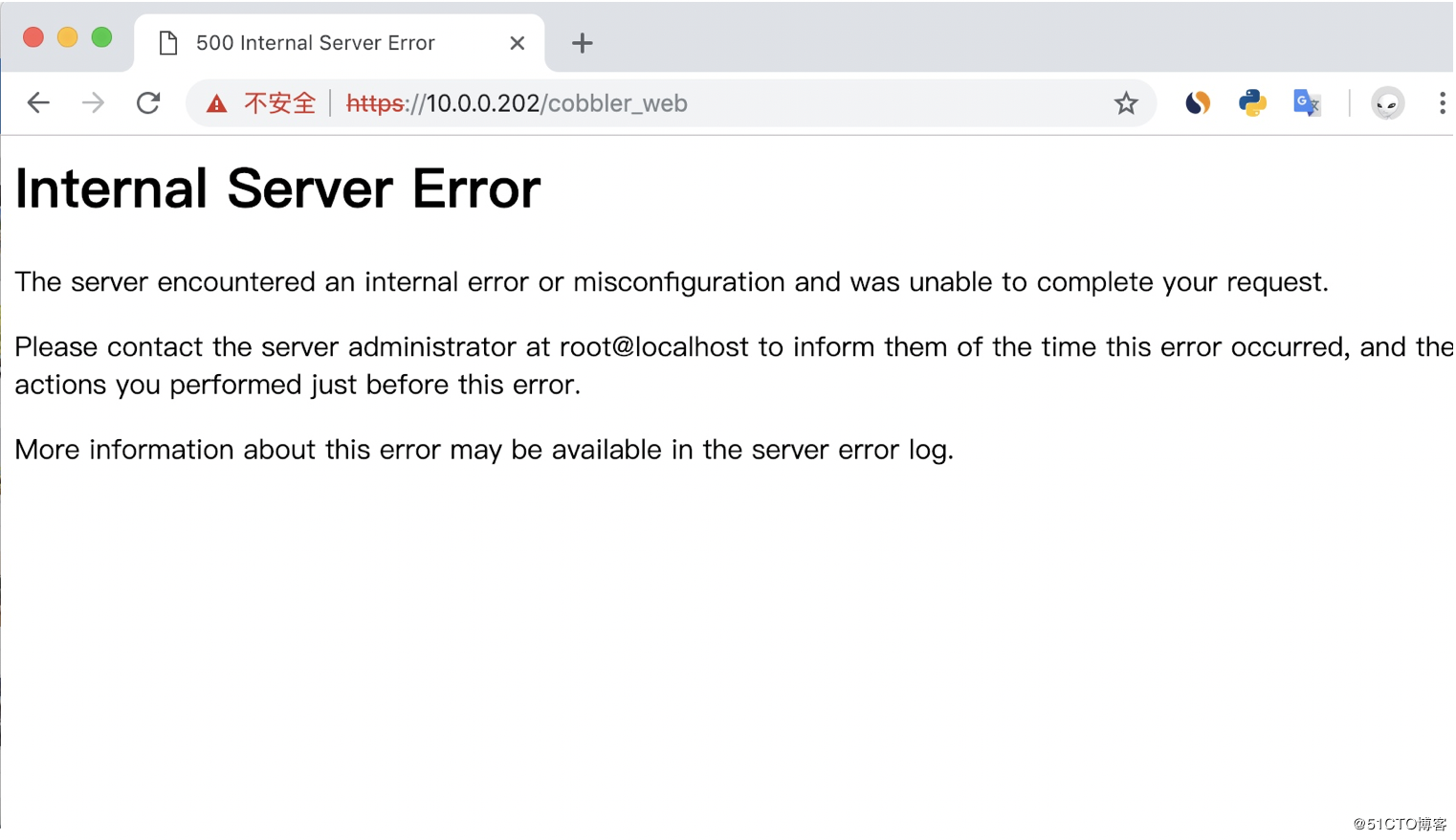Click the Internal Server Error heading
Screen dimensions: 1456x840
click(277, 188)
